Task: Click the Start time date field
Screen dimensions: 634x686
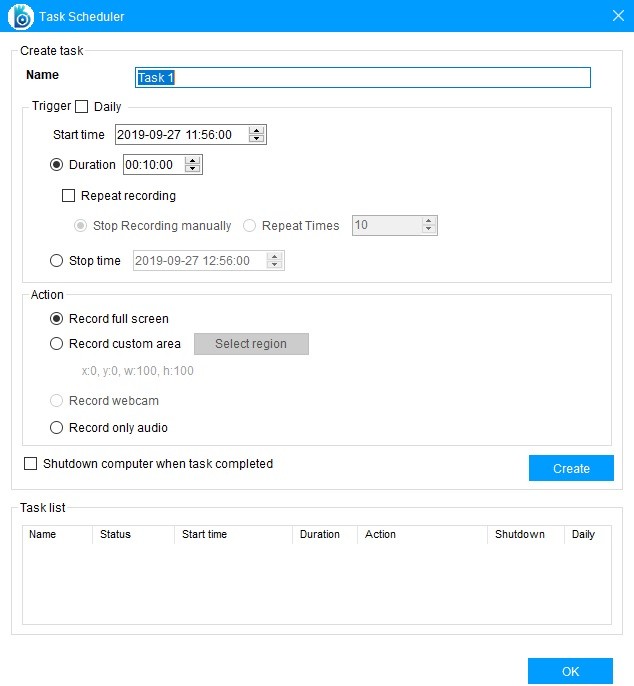Action: [x=180, y=135]
